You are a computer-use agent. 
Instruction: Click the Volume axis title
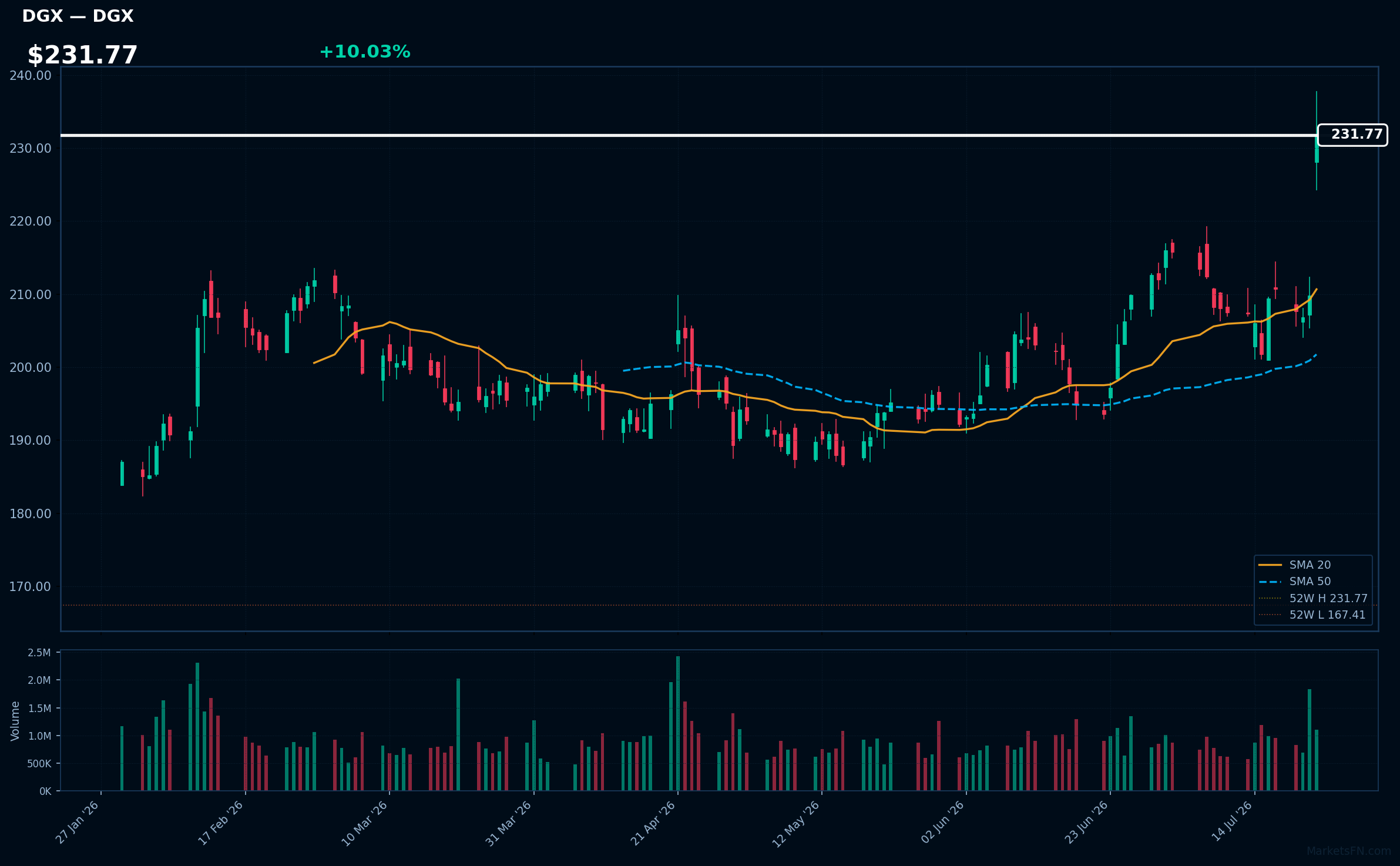pos(15,721)
